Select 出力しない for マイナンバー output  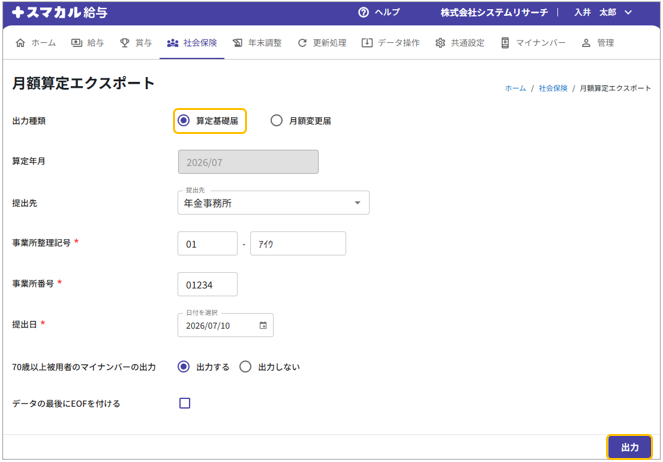point(245,366)
